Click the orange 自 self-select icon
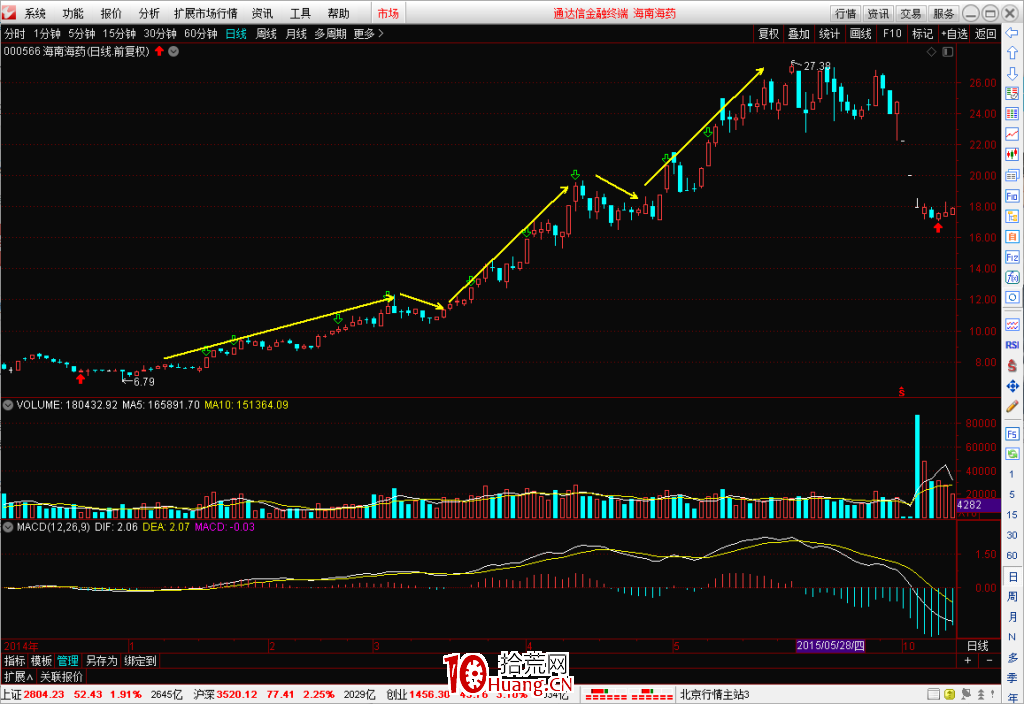The height and width of the screenshot is (704, 1024). [x=1012, y=236]
